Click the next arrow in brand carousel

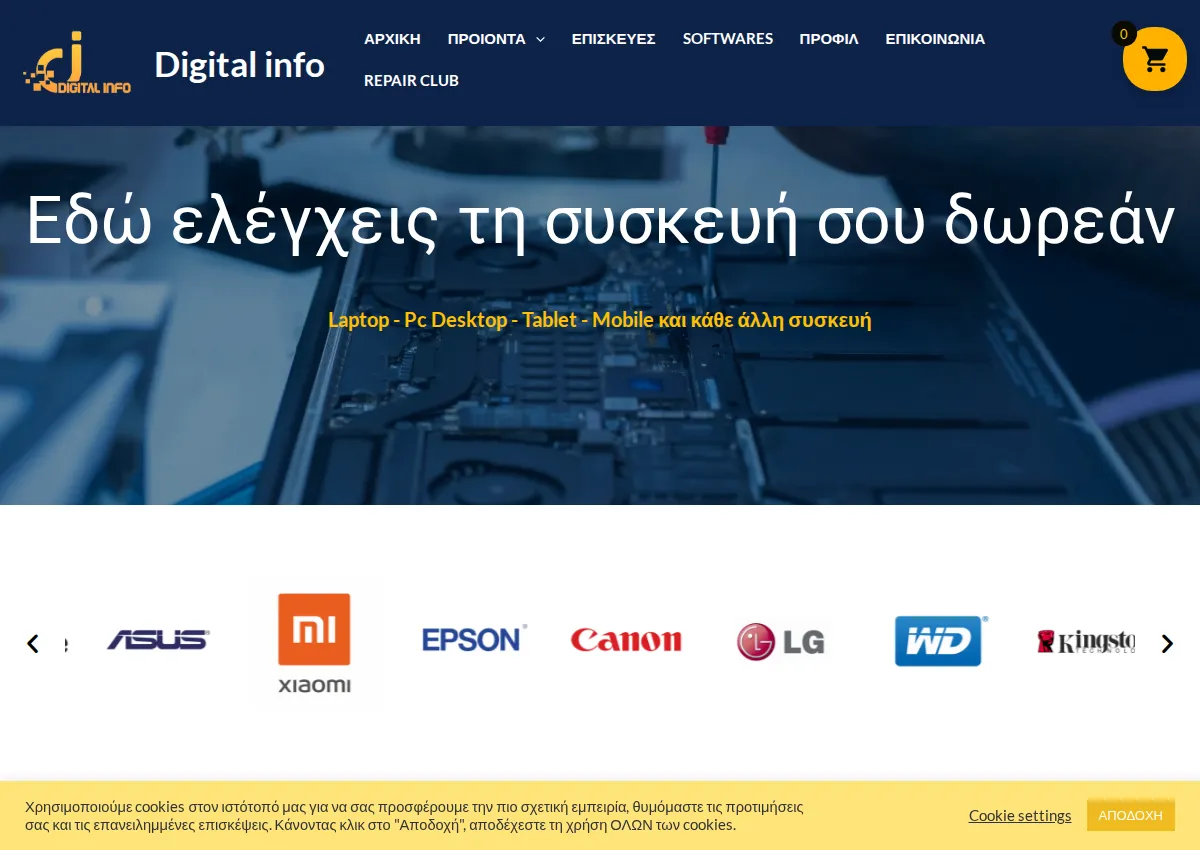point(1167,644)
